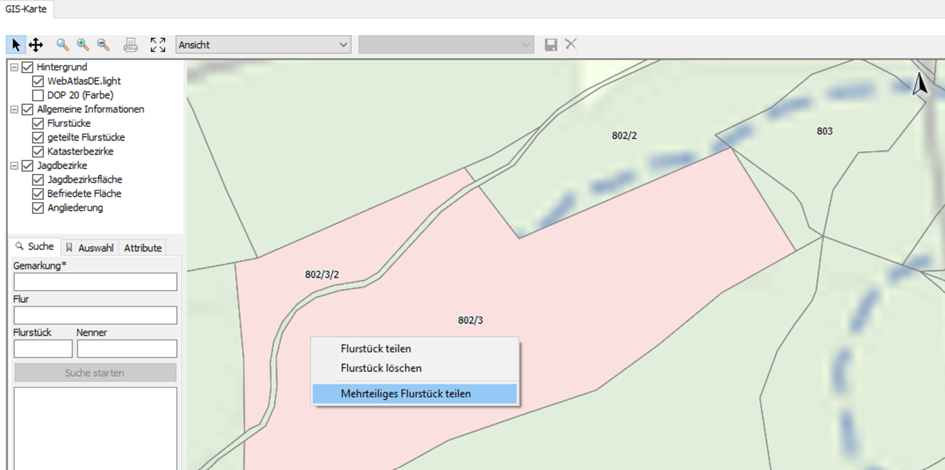Click the Gemarkung input field

[95, 282]
